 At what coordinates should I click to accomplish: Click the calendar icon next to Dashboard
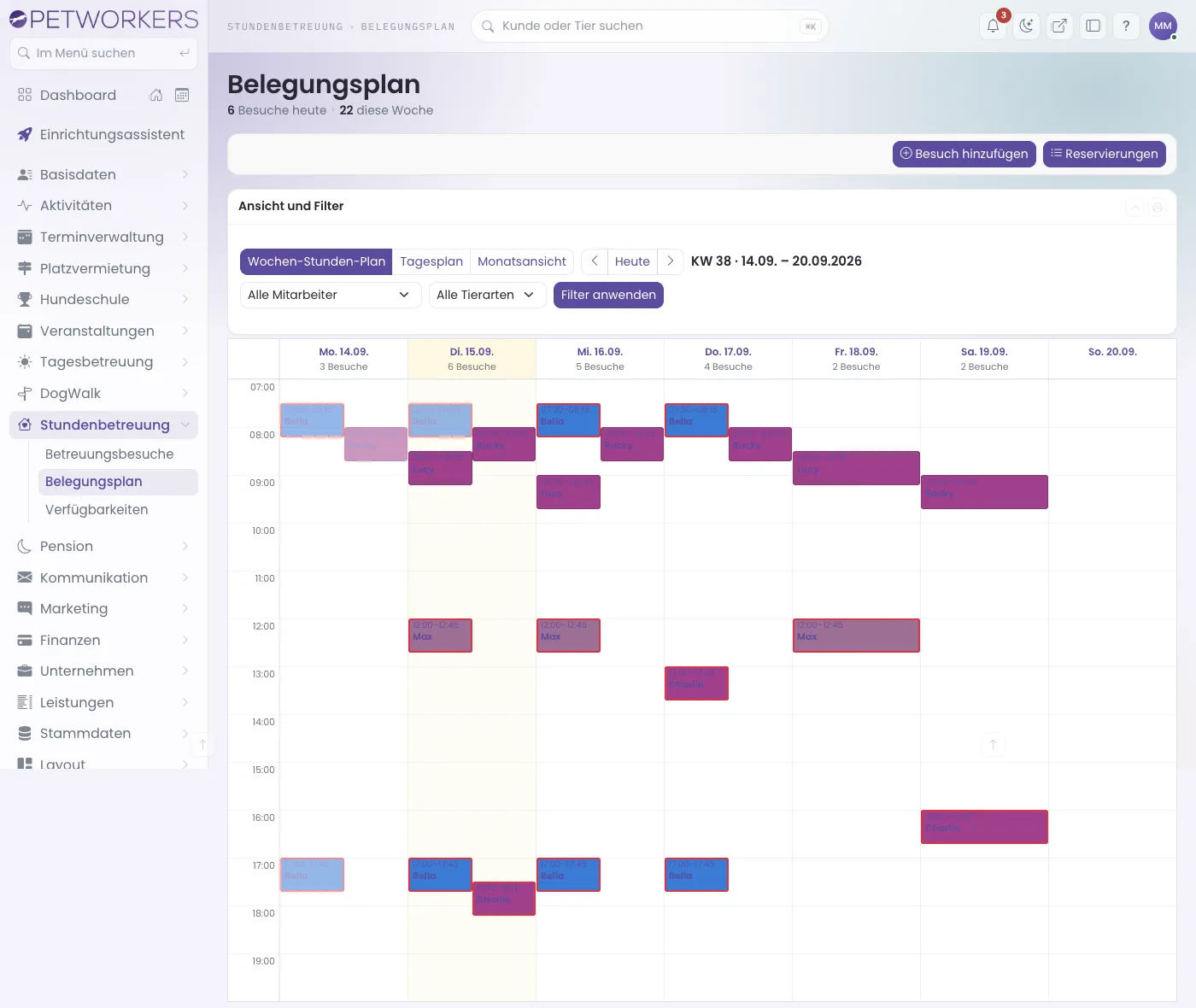182,95
